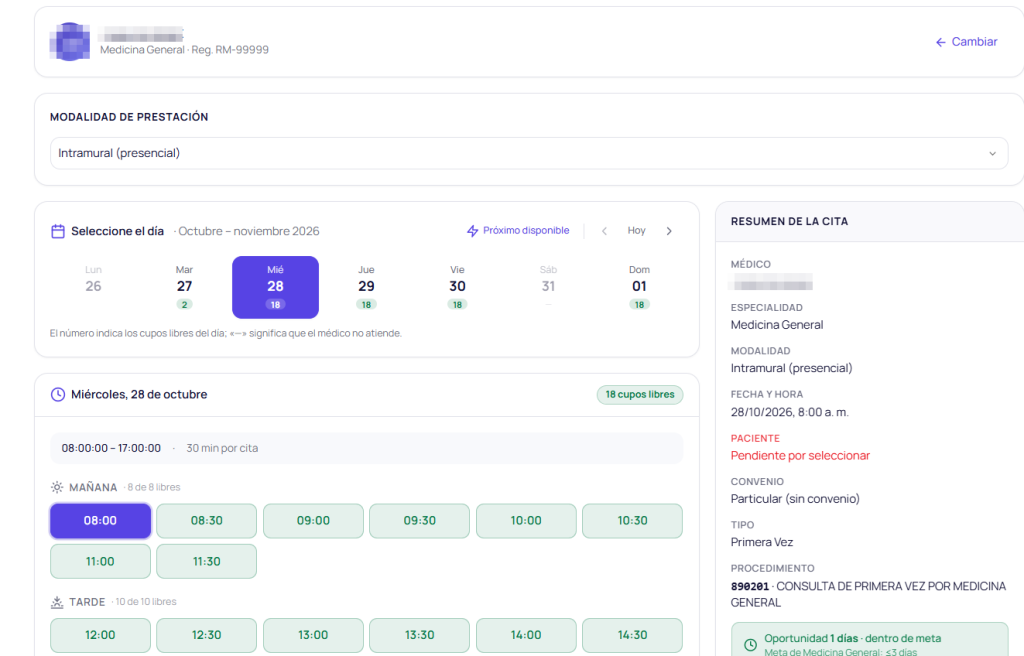Jump to the Próximo disponible slot

[518, 231]
